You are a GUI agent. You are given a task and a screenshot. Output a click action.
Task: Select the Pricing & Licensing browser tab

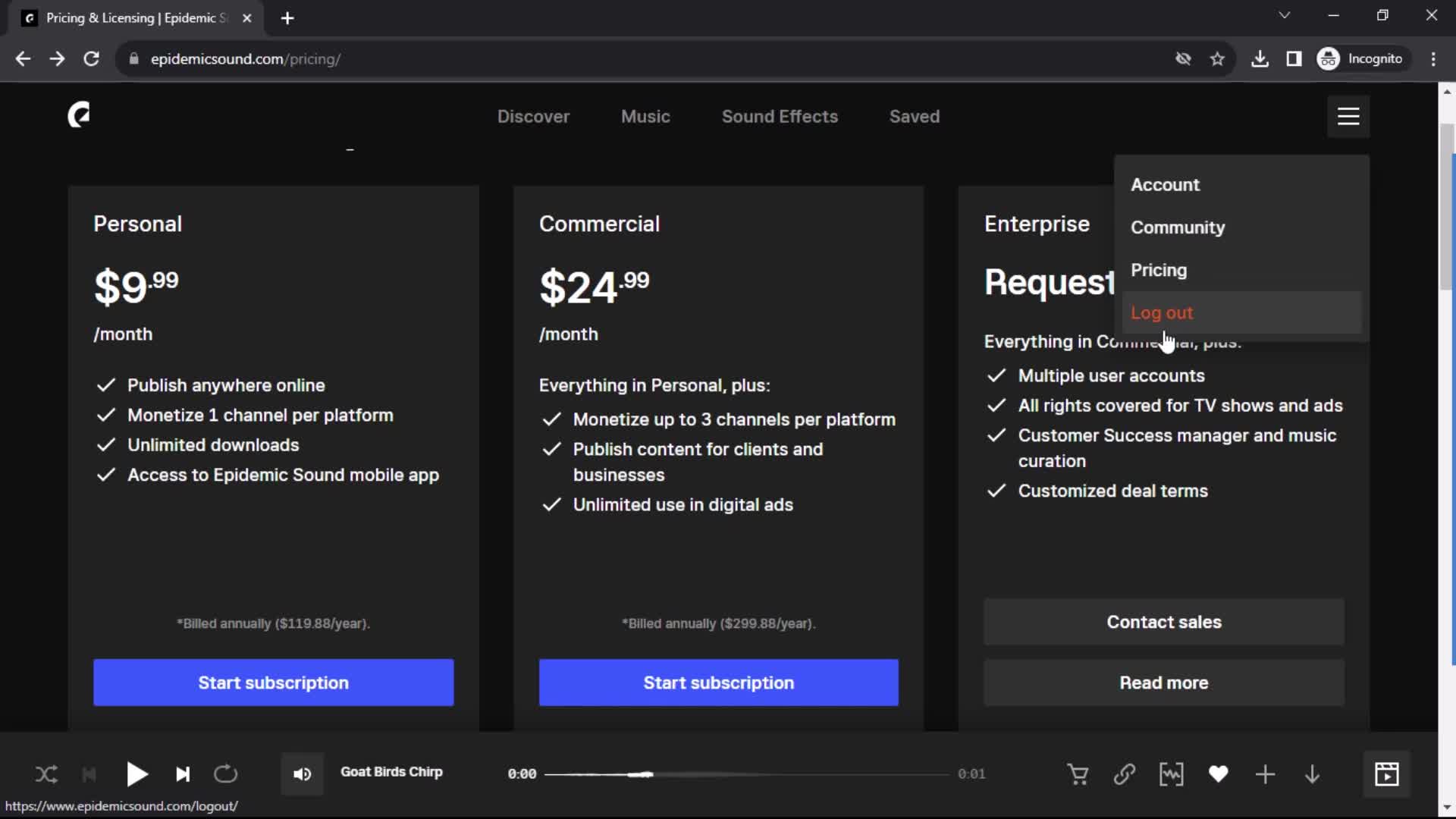coord(136,18)
